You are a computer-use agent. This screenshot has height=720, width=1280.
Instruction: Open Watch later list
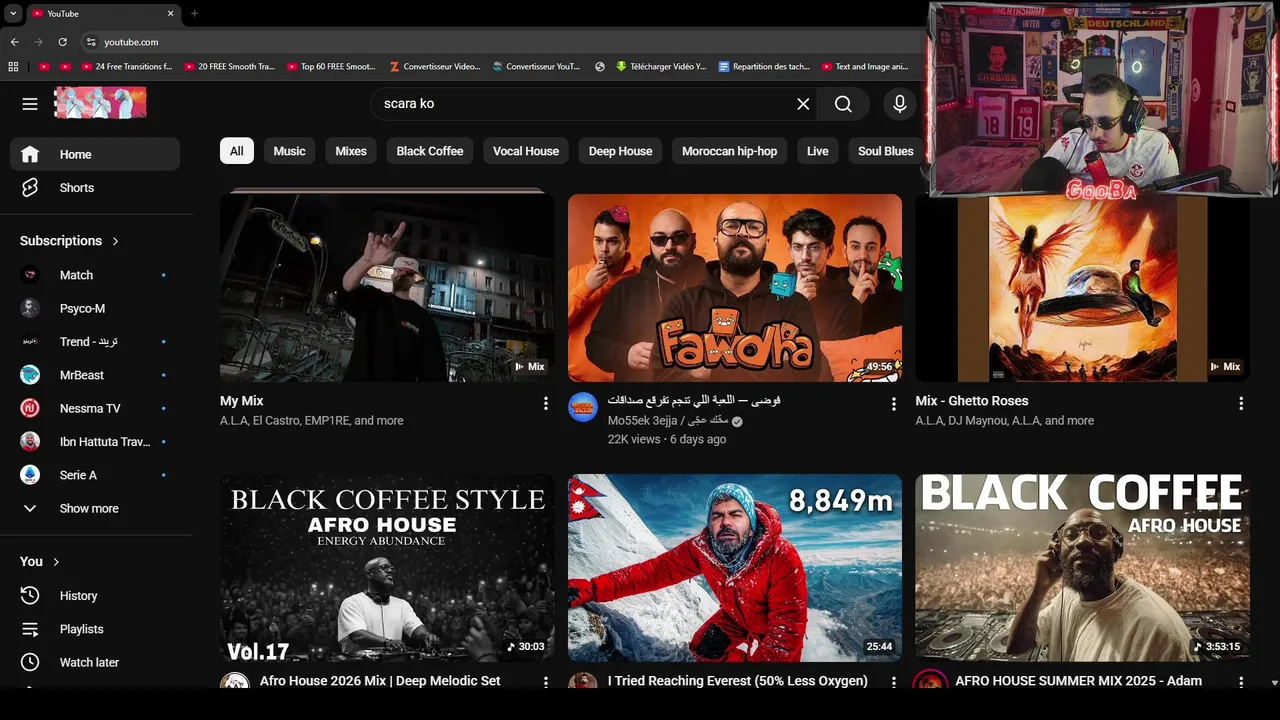click(95, 662)
